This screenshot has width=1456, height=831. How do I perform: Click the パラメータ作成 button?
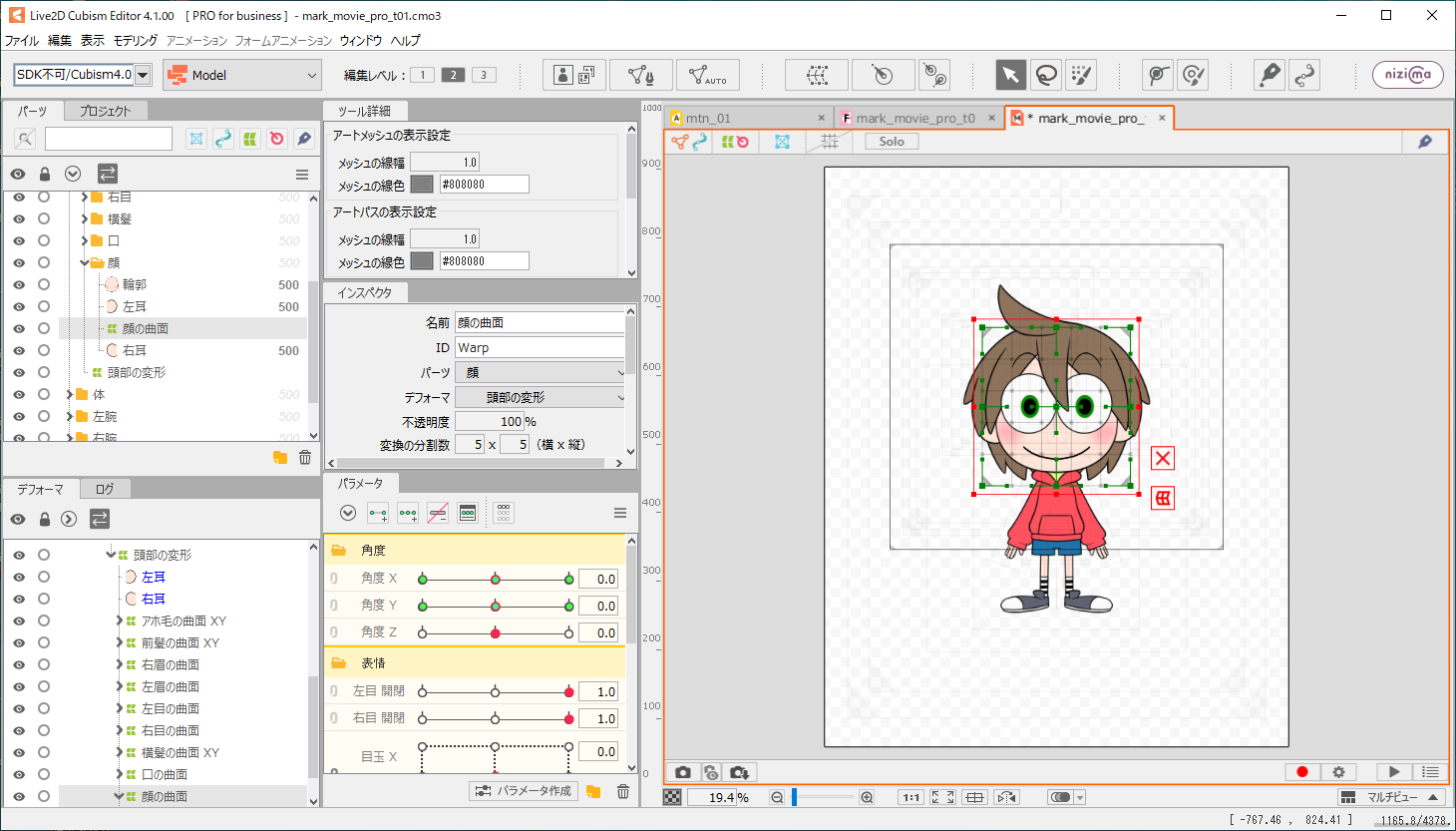point(523,791)
